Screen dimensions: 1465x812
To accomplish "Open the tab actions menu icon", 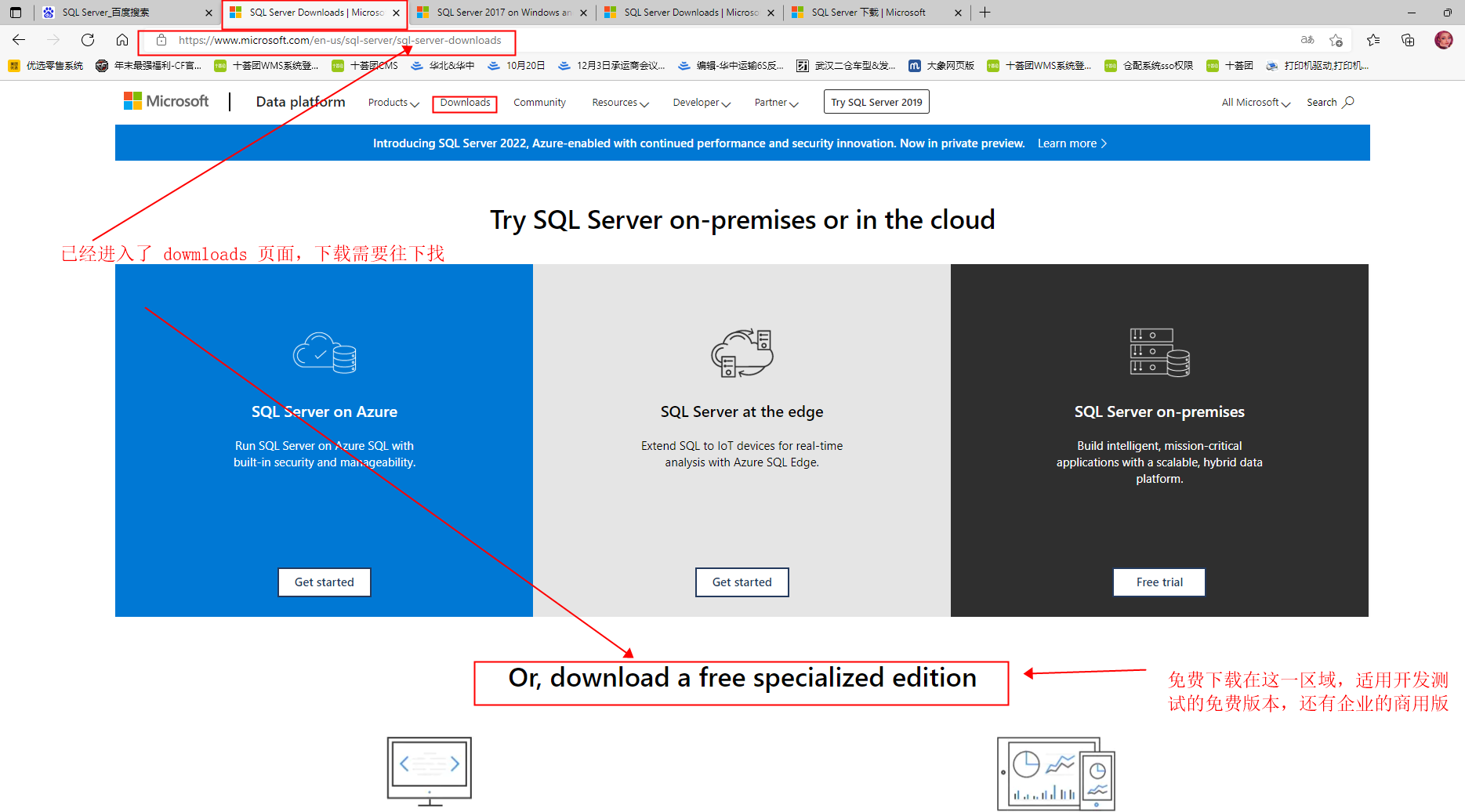I will tap(16, 13).
